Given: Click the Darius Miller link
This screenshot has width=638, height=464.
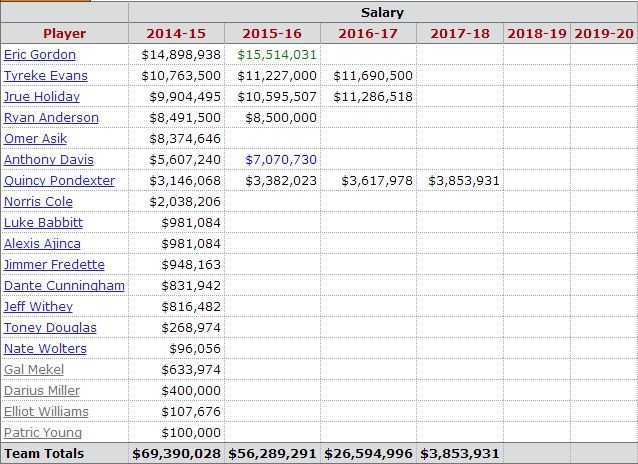Looking at the screenshot, I should (x=42, y=391).
